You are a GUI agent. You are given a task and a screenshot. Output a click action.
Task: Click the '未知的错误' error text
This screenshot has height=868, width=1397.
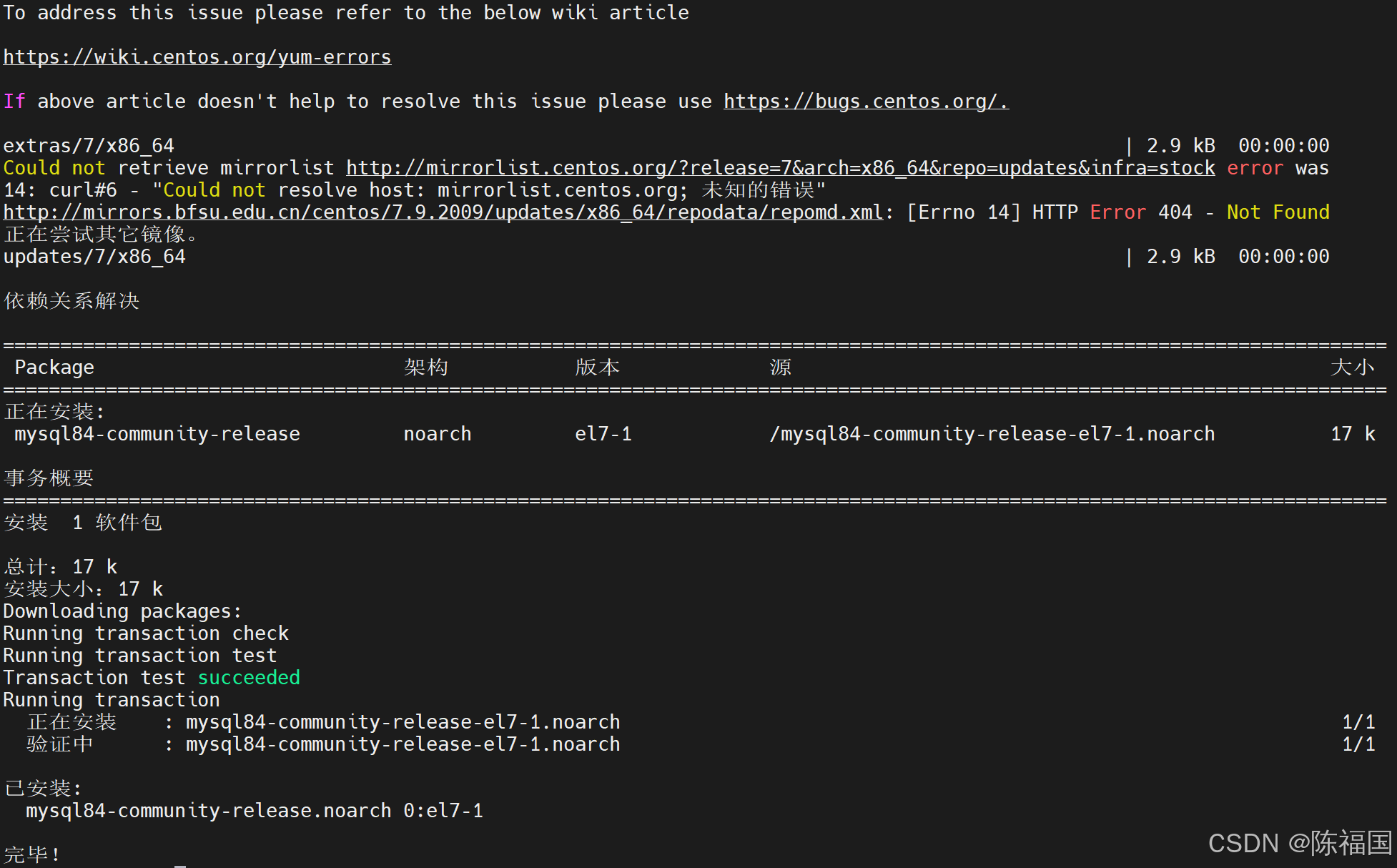(758, 190)
